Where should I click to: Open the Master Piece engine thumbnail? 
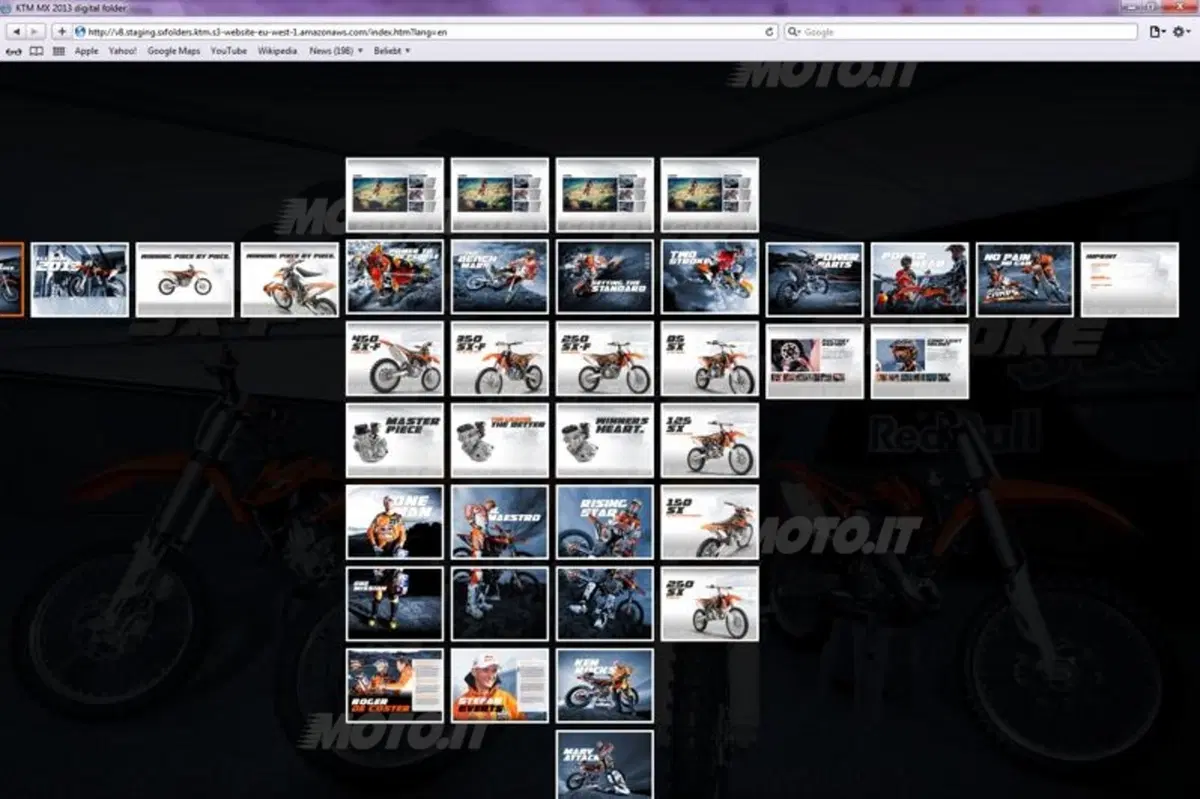coord(395,441)
